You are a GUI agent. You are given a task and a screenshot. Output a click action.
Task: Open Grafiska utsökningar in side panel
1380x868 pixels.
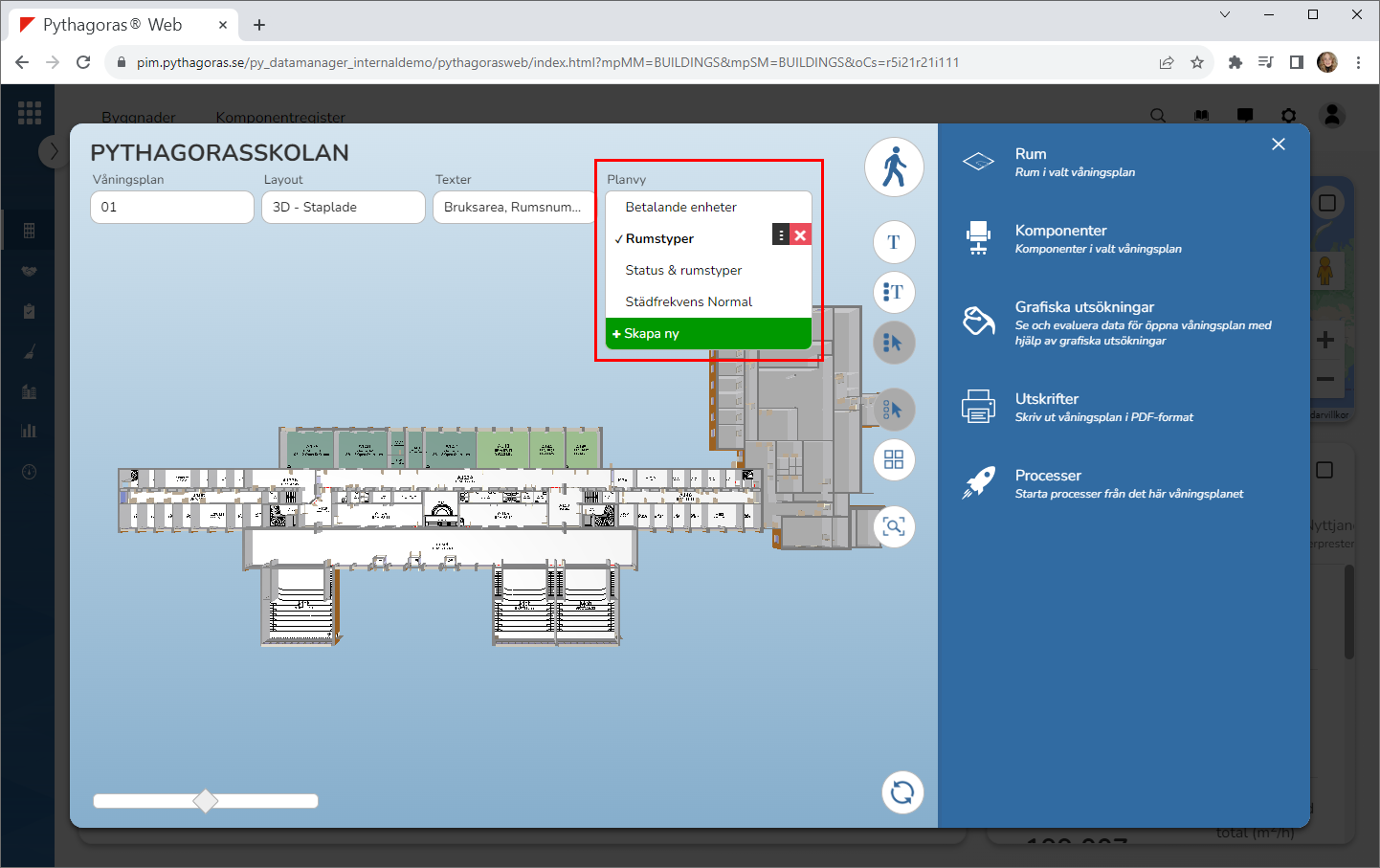click(x=1084, y=308)
